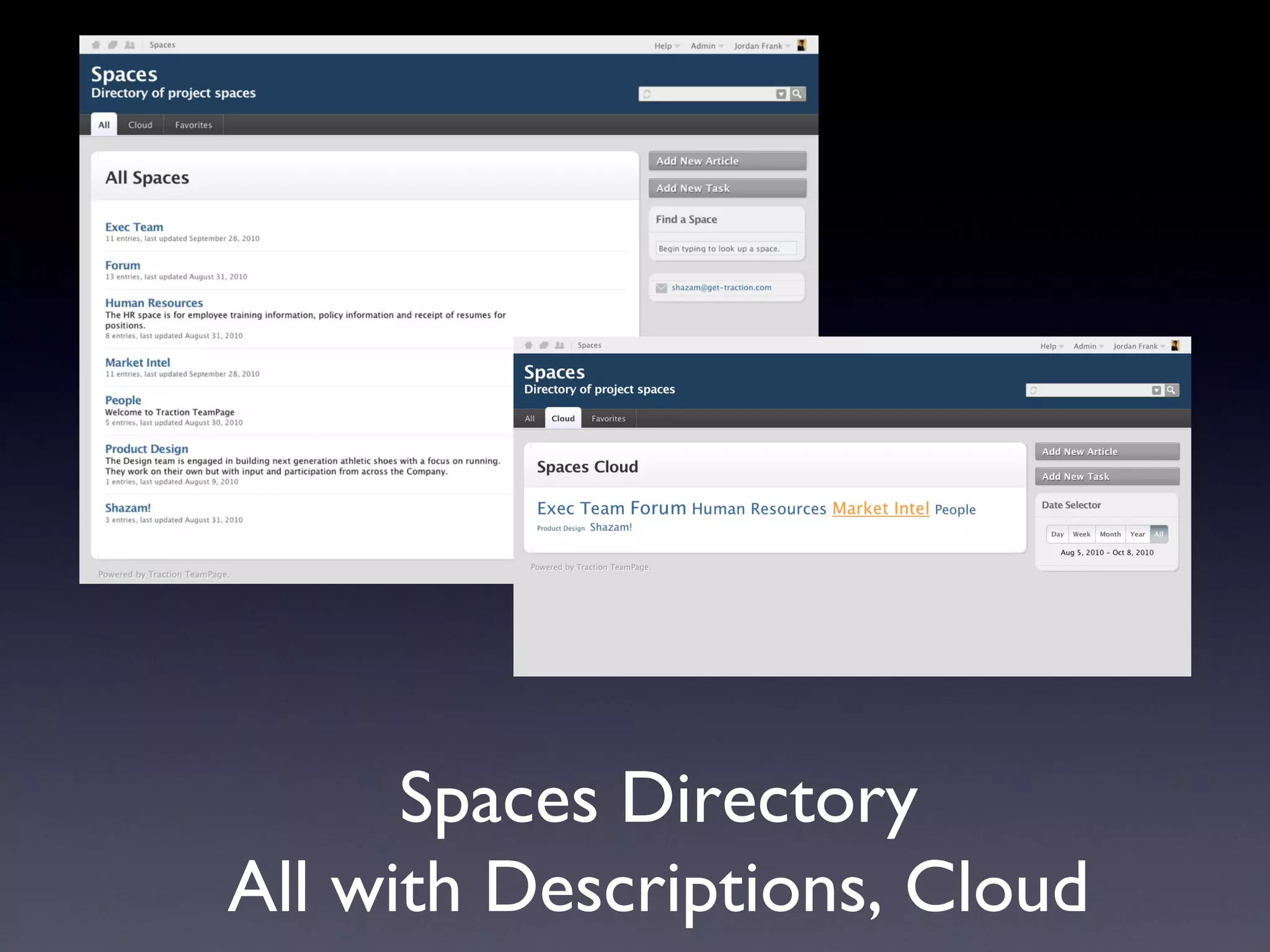1270x952 pixels.
Task: Click small Product Design in Spaces Cloud
Action: [561, 529]
